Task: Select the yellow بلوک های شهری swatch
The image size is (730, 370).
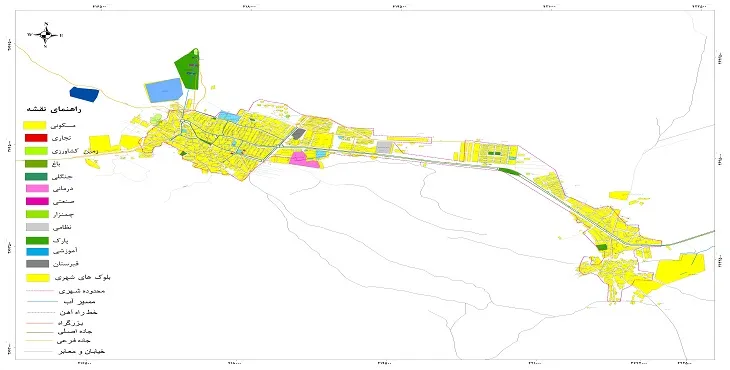Action: [x=38, y=278]
